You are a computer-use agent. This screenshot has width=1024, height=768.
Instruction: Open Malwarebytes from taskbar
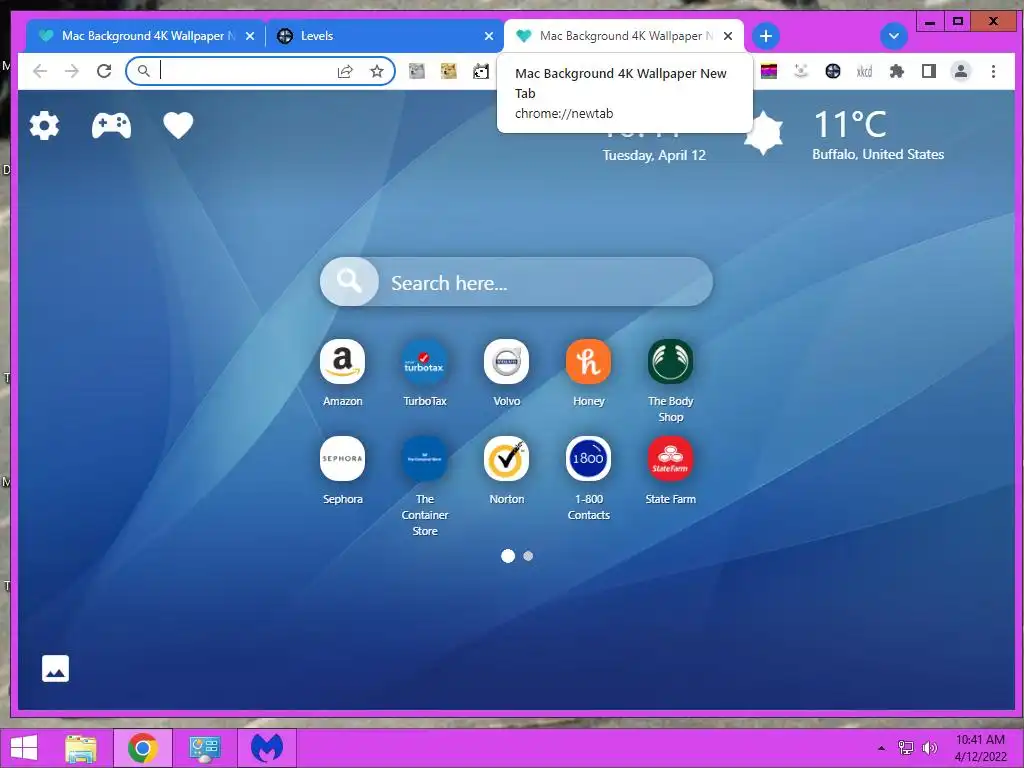pos(267,748)
